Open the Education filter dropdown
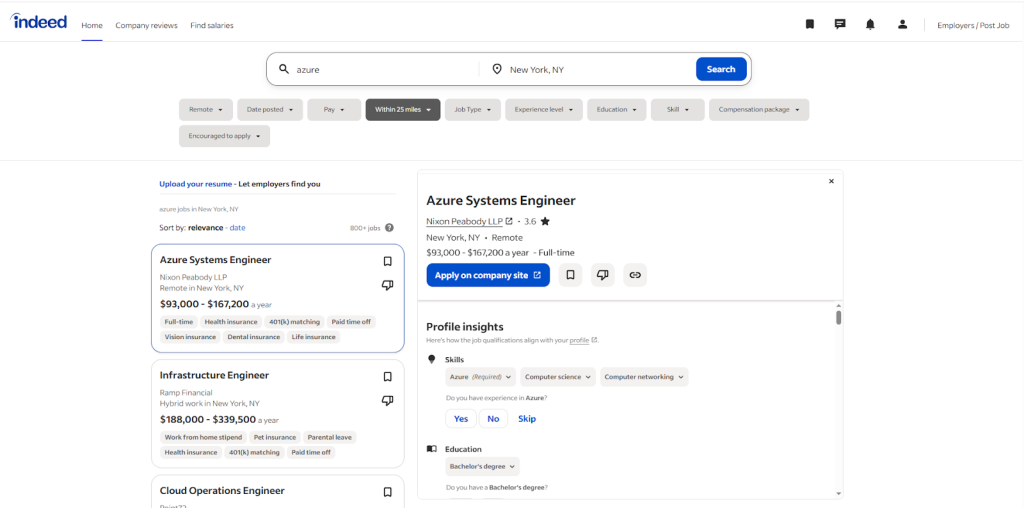This screenshot has height=508, width=1024. point(616,110)
